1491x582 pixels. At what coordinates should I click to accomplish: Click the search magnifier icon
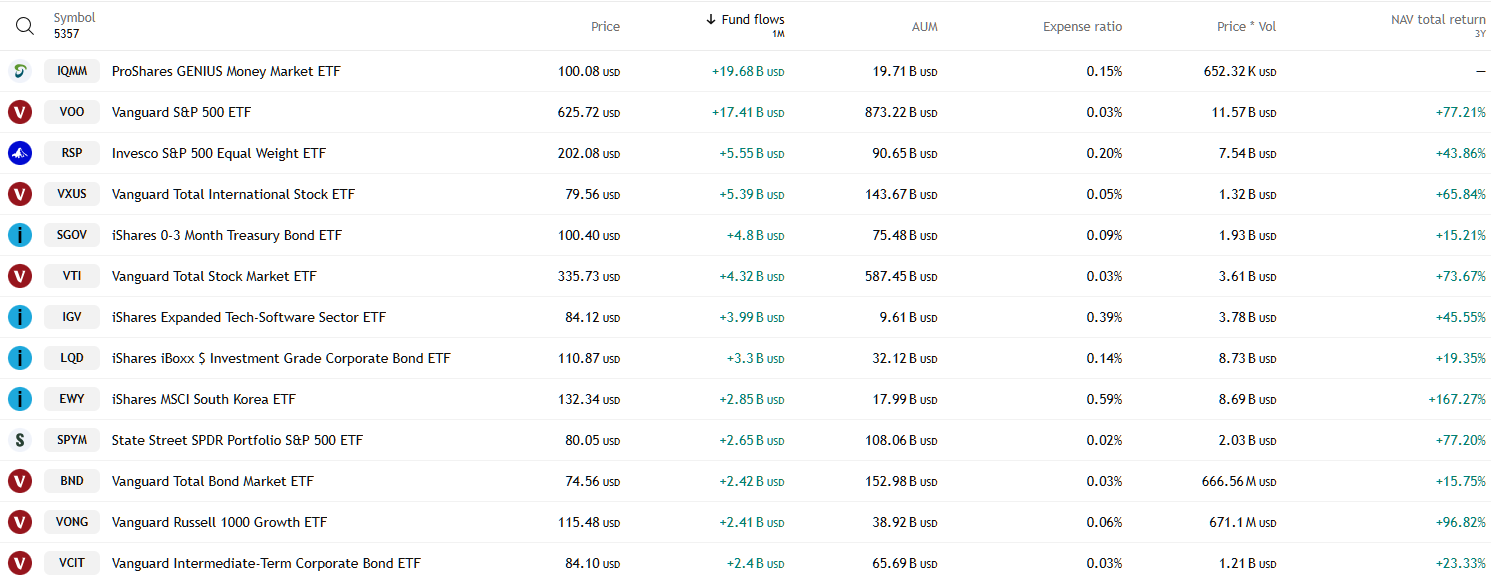pyautogui.click(x=24, y=26)
